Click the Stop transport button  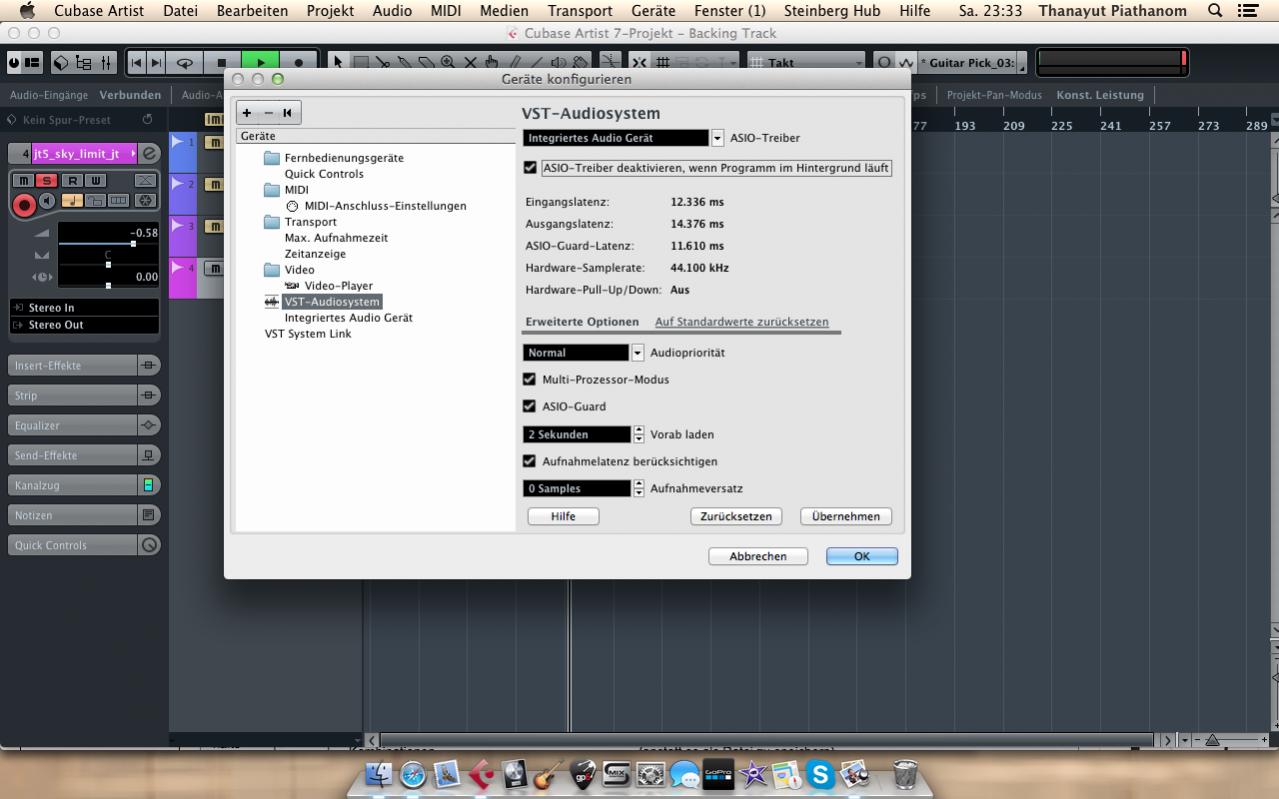[x=224, y=62]
